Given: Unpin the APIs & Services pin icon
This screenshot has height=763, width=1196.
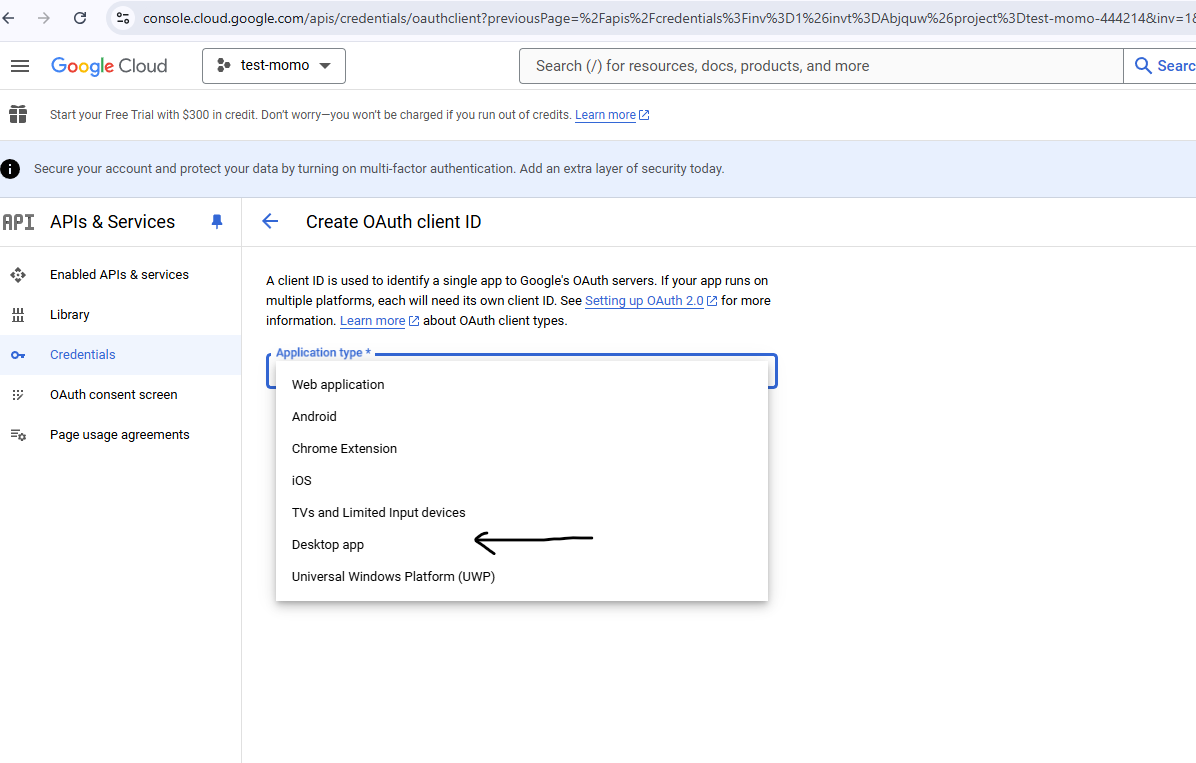Looking at the screenshot, I should [217, 222].
